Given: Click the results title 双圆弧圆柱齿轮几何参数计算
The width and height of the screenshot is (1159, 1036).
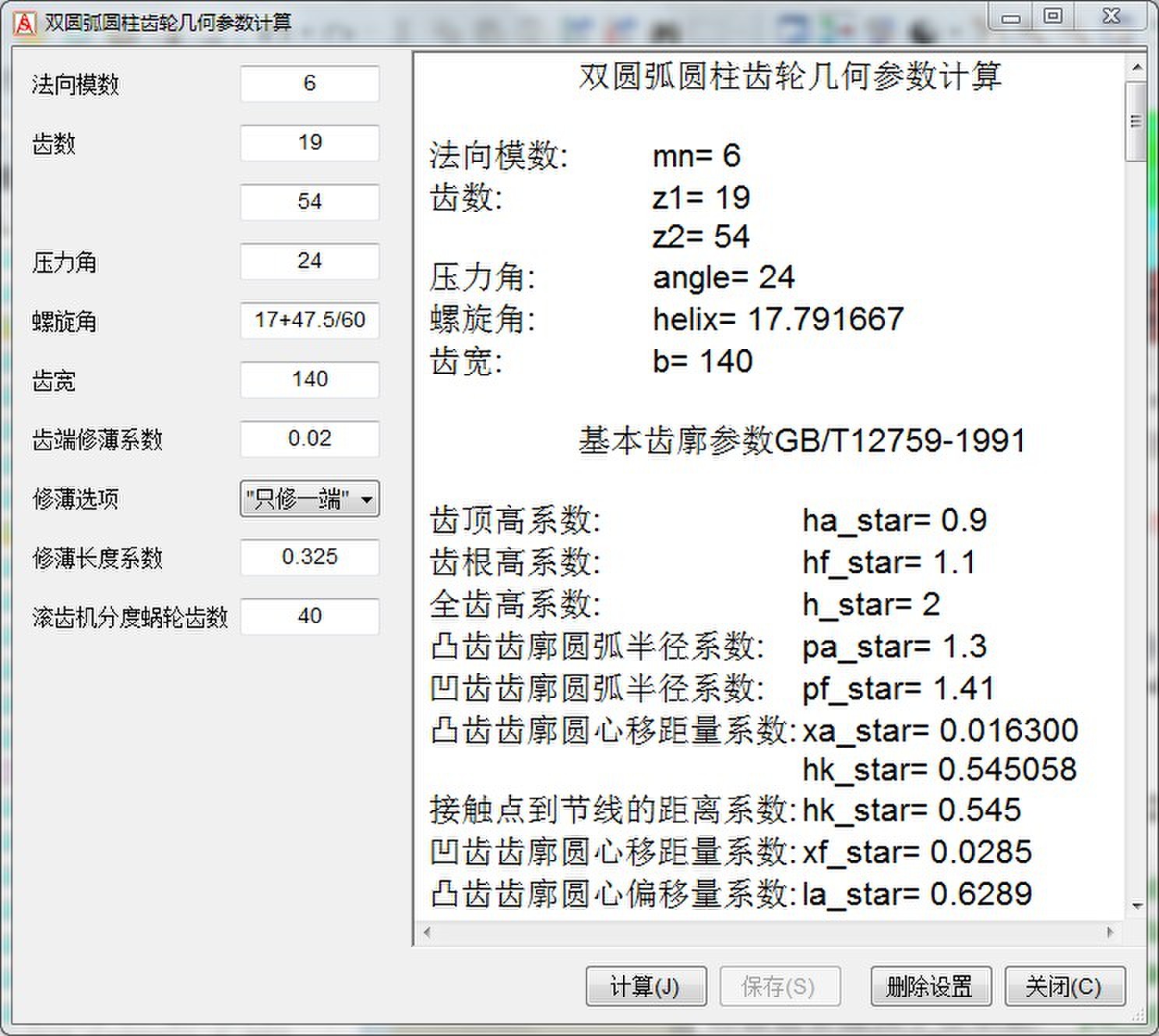Looking at the screenshot, I should coord(790,76).
